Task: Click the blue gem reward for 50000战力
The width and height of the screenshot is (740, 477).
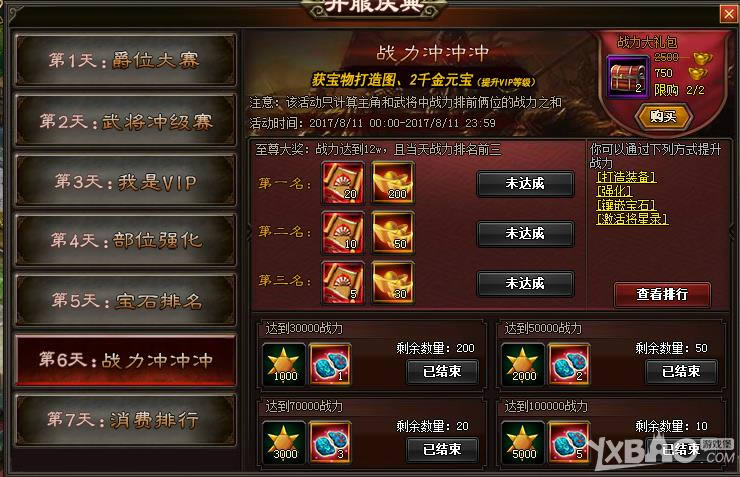Action: [x=569, y=364]
